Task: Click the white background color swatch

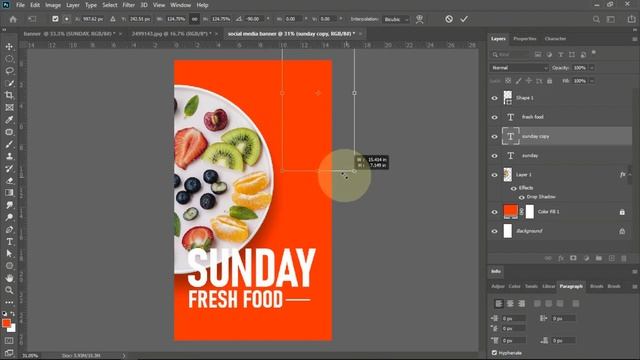Action: click(x=13, y=329)
